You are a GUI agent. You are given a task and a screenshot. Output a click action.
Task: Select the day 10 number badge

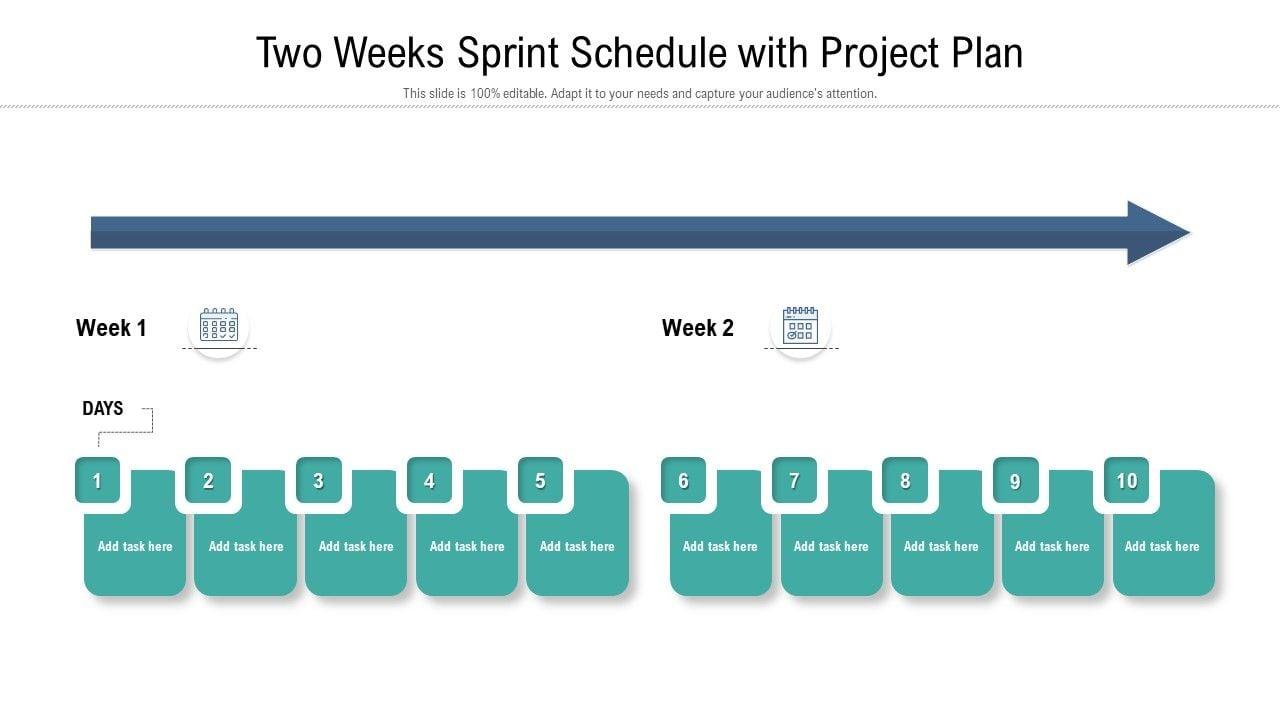(x=1127, y=481)
